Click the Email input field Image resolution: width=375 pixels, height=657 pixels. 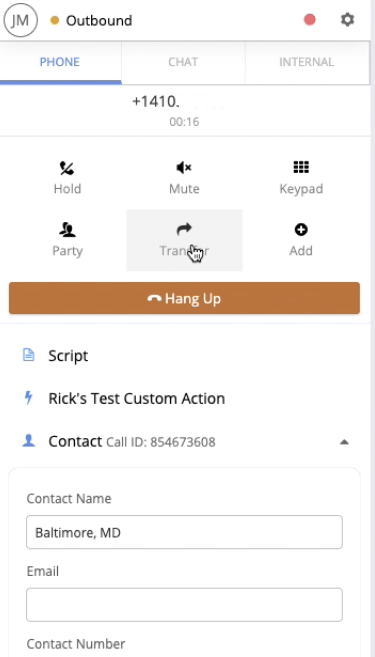click(x=184, y=605)
